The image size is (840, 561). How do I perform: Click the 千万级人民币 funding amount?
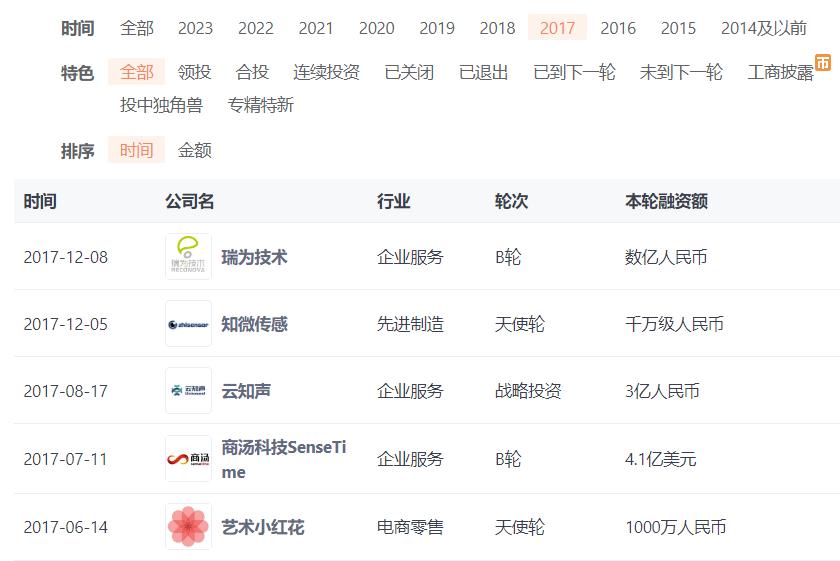tap(674, 324)
